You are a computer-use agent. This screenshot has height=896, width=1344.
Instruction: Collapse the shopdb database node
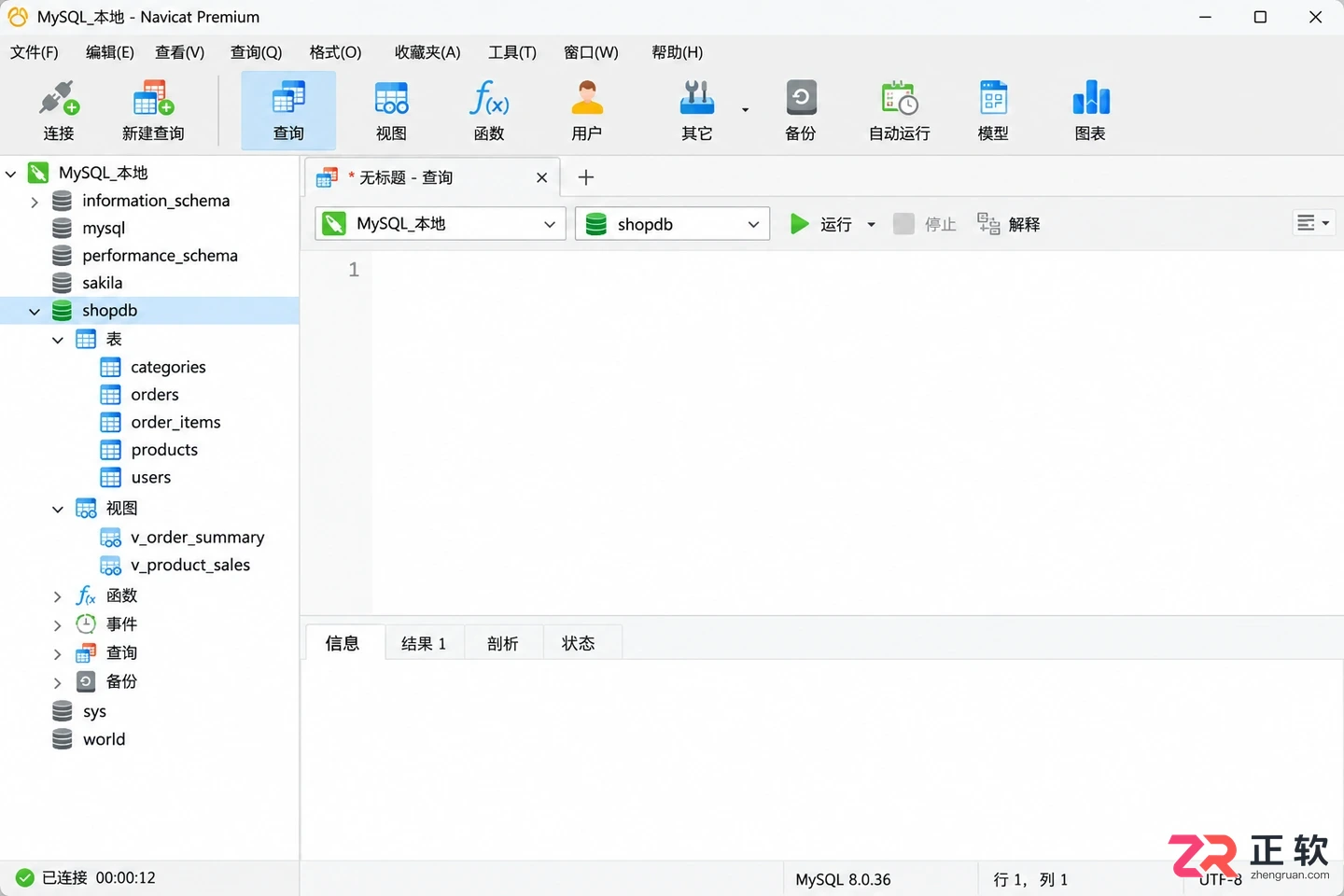click(35, 312)
